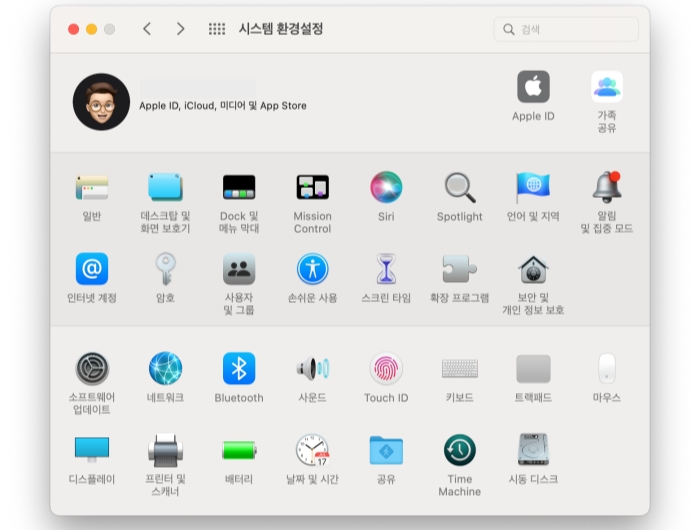The image size is (700, 530).
Task: Open 트랙패드 preferences
Action: point(533,369)
